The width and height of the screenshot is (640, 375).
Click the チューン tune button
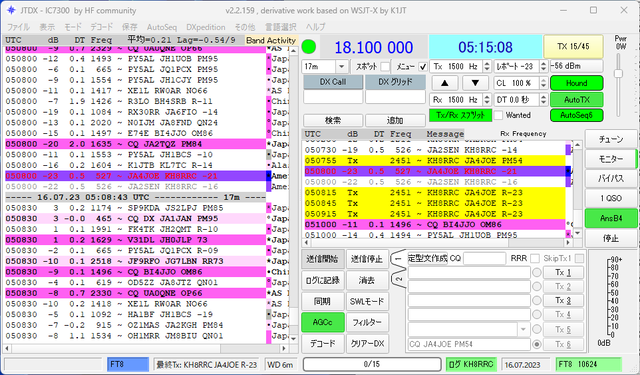point(611,139)
